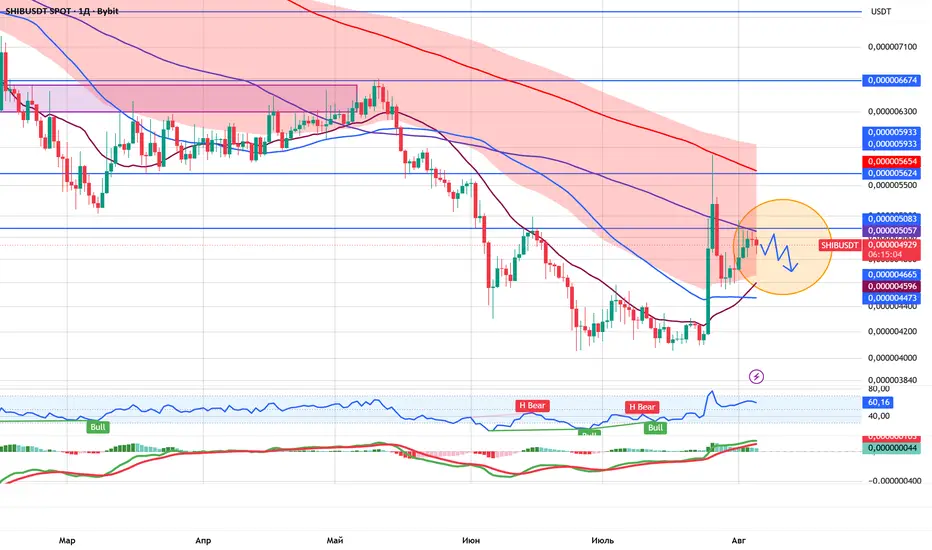
Task: Click the Авг label on the time axis
Action: click(x=738, y=540)
